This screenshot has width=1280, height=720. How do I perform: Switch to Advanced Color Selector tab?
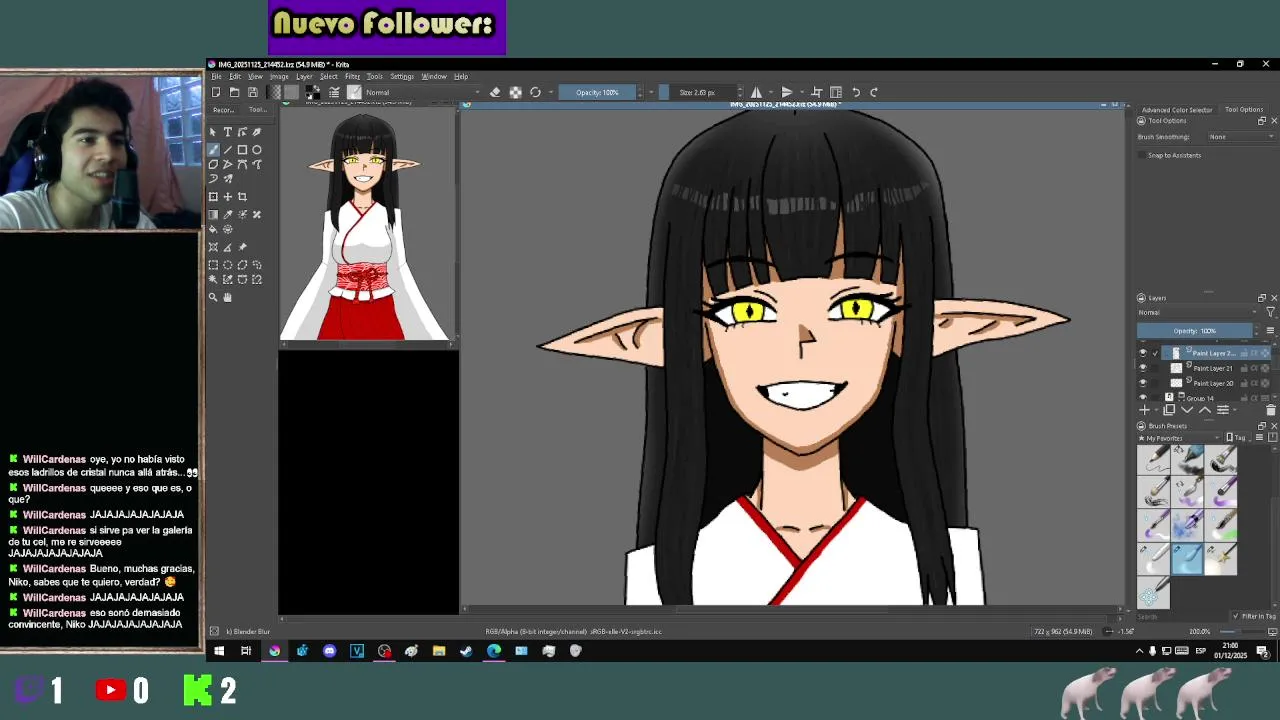pos(1177,110)
